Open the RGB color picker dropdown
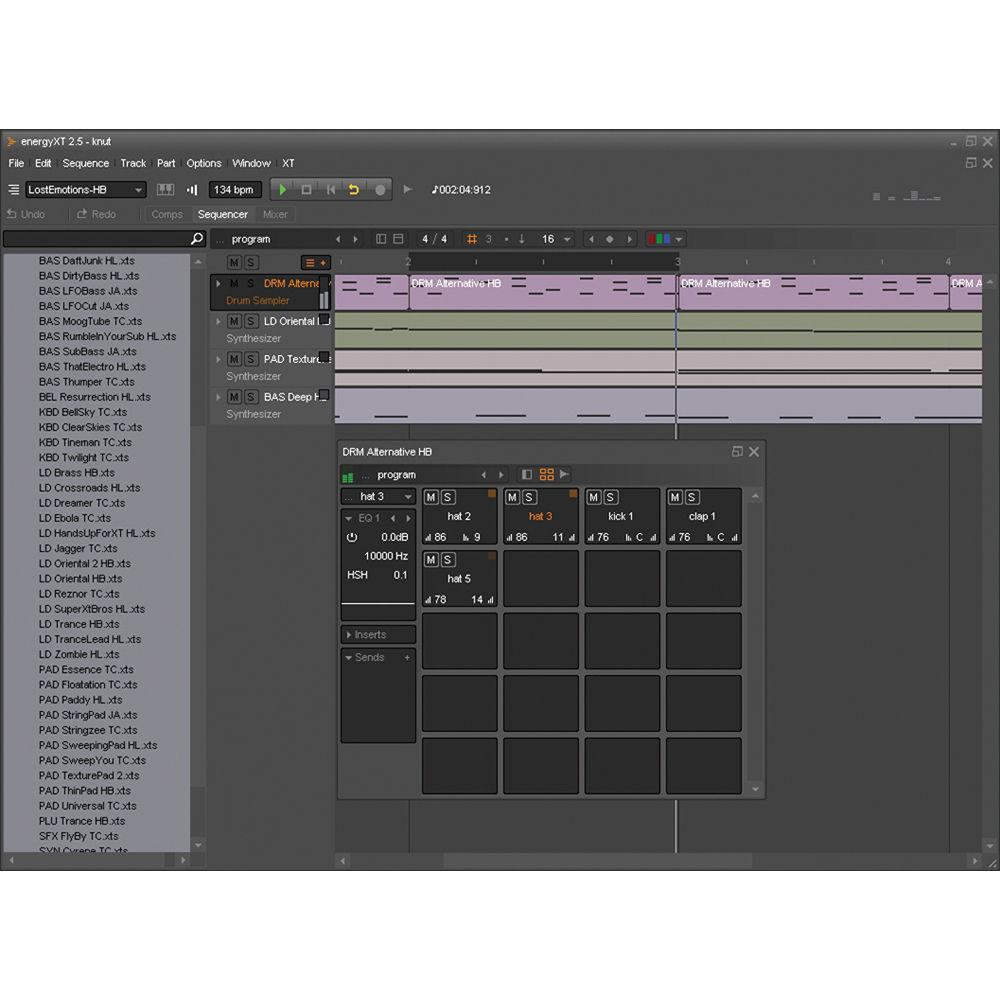 pos(665,240)
